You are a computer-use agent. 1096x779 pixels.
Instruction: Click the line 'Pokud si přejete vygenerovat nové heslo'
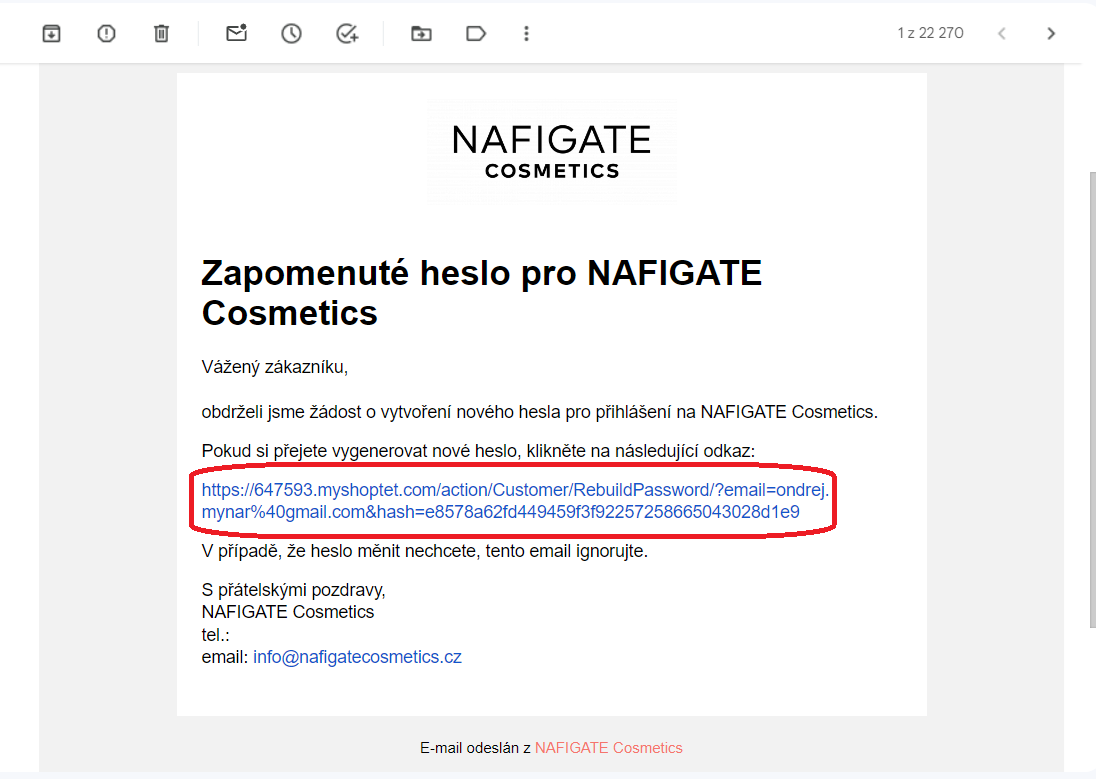[478, 450]
